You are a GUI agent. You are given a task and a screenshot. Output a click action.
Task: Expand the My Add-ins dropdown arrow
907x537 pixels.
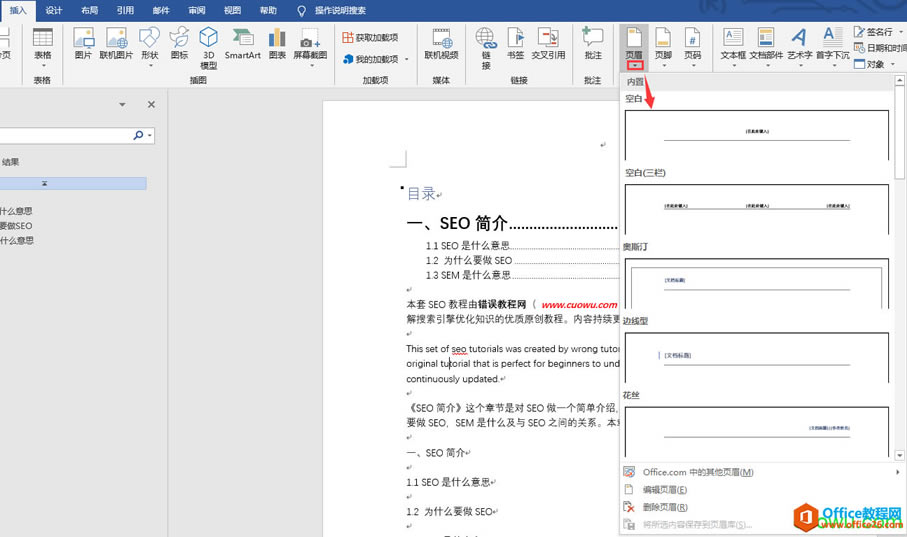pos(407,60)
